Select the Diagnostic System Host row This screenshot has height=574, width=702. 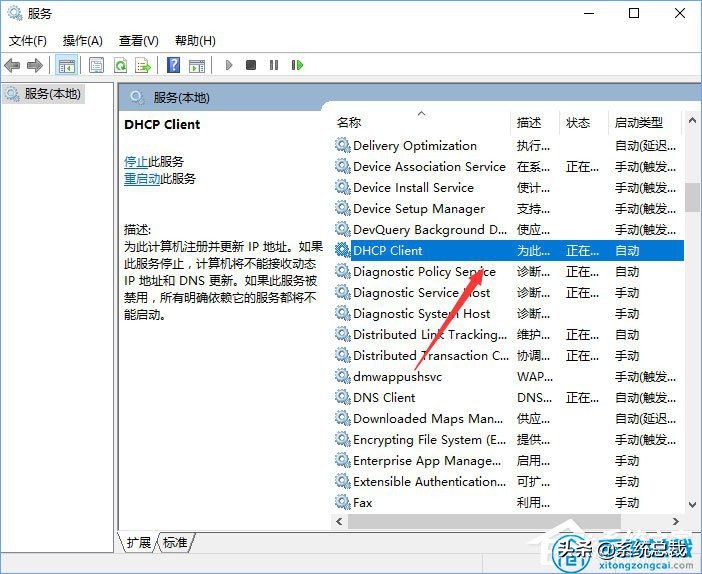(509, 313)
